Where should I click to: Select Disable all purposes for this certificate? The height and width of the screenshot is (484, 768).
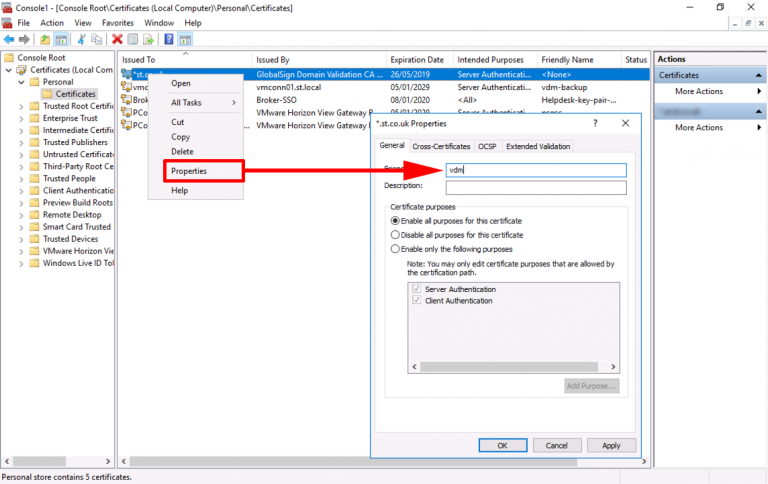pyautogui.click(x=395, y=235)
